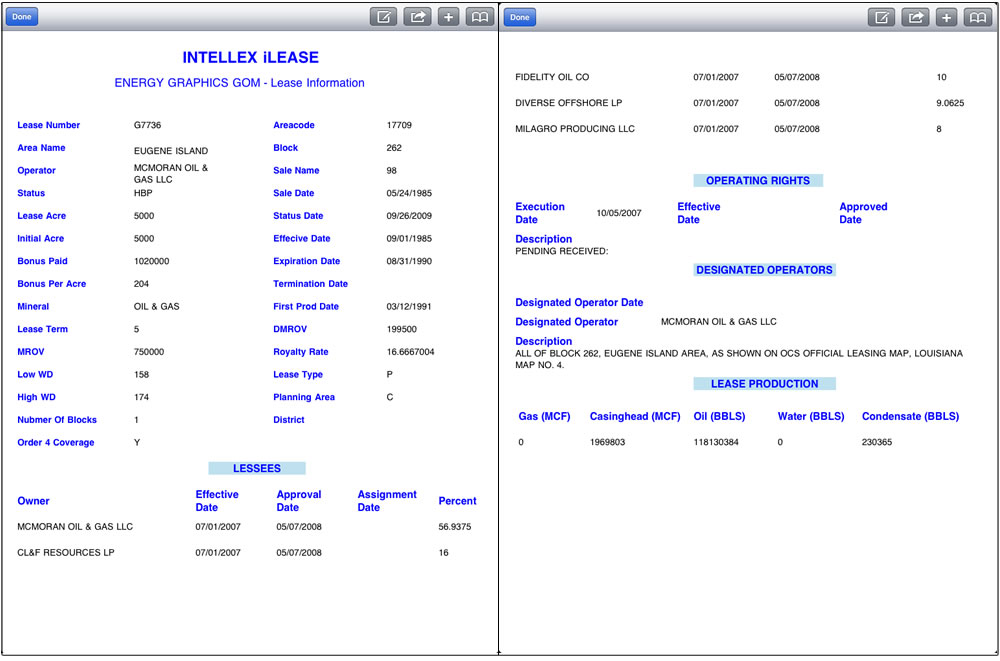Open the bookmarks book icon on the left page
The height and width of the screenshot is (661, 1000).
tap(480, 17)
